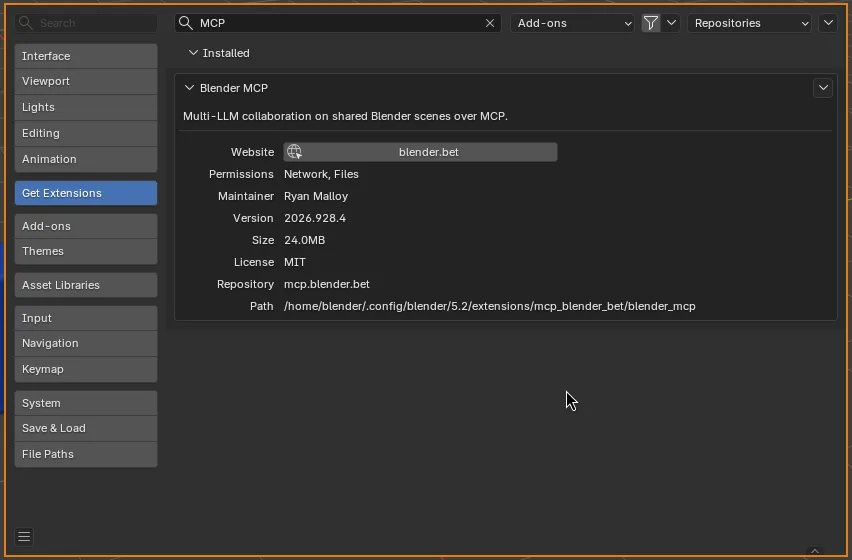
Task: Click the globe icon on the website button
Action: (295, 152)
